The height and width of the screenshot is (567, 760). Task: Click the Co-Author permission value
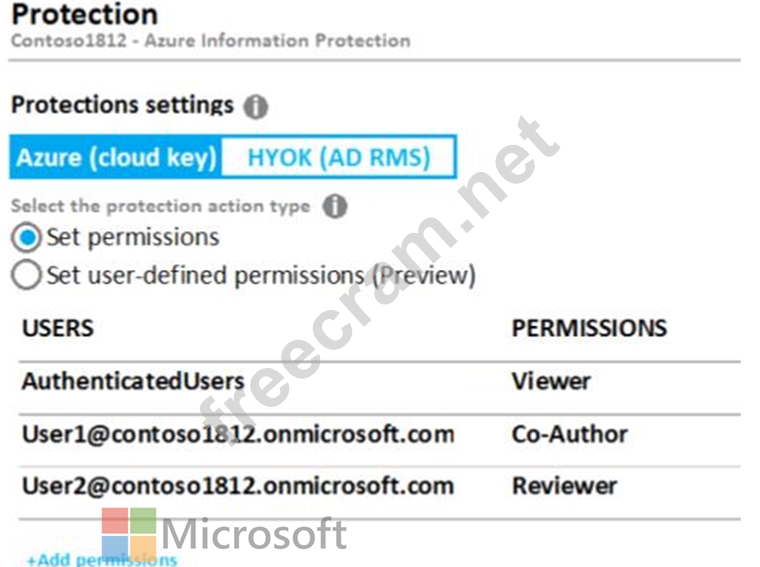tap(570, 434)
